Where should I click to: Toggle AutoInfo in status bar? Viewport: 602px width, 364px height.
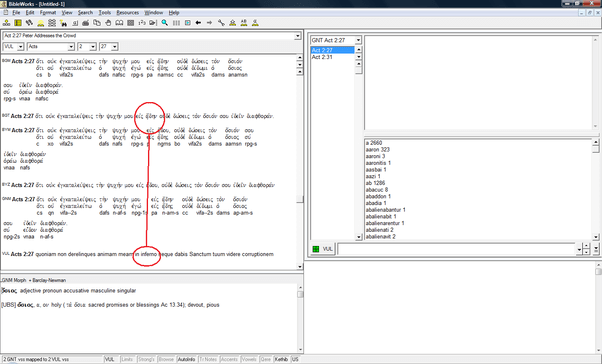(x=186, y=359)
